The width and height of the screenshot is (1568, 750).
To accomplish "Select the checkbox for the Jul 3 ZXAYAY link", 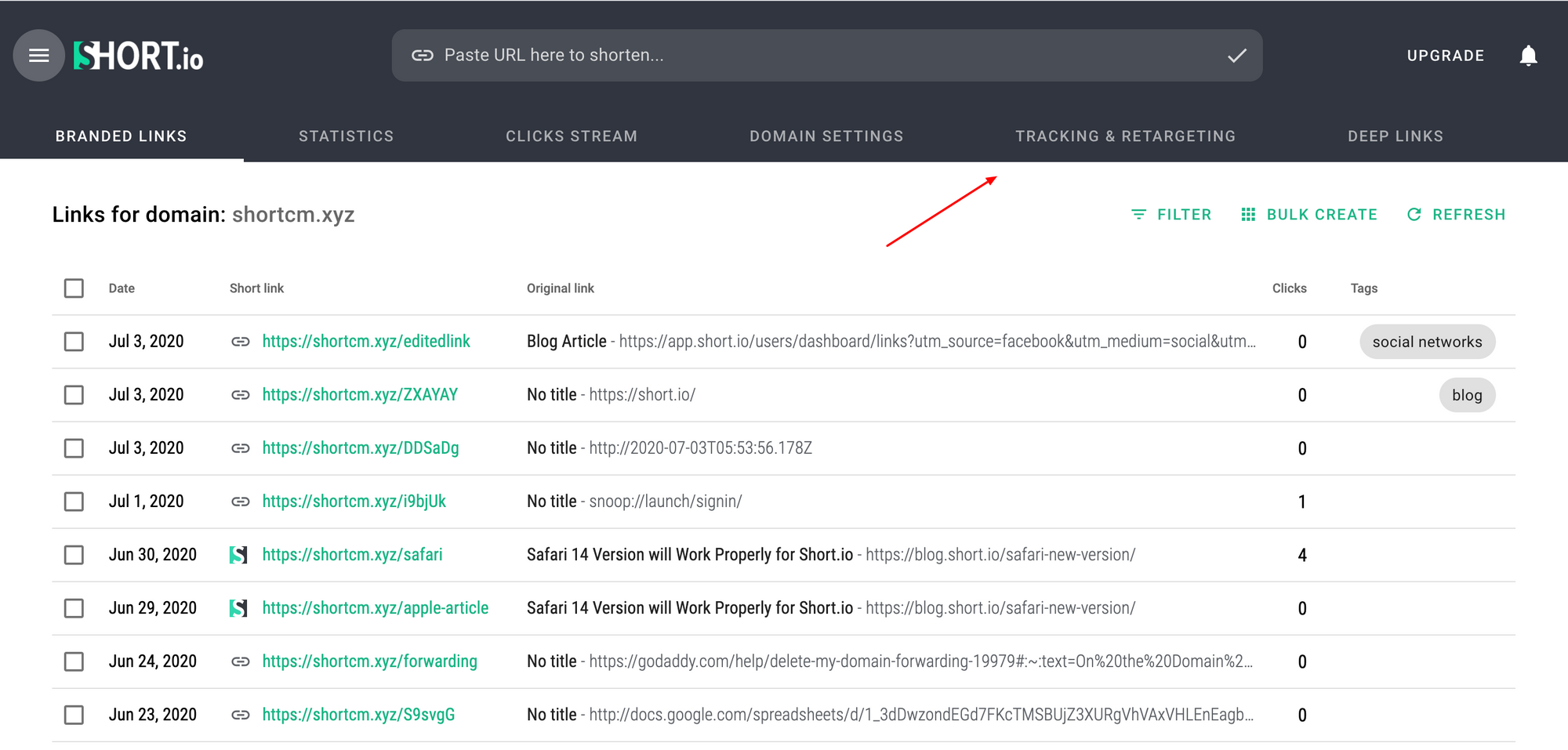I will 74,394.
